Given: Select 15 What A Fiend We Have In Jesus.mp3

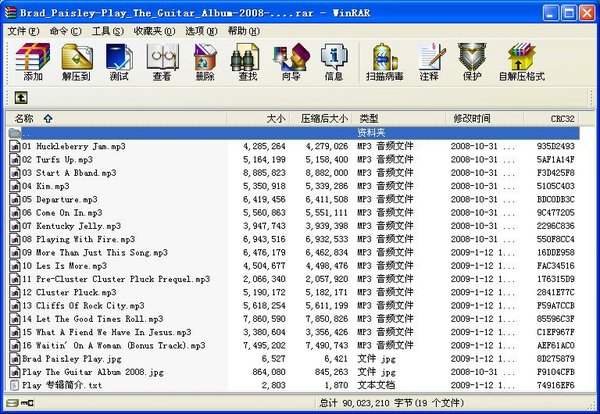Looking at the screenshot, I should coord(107,332).
